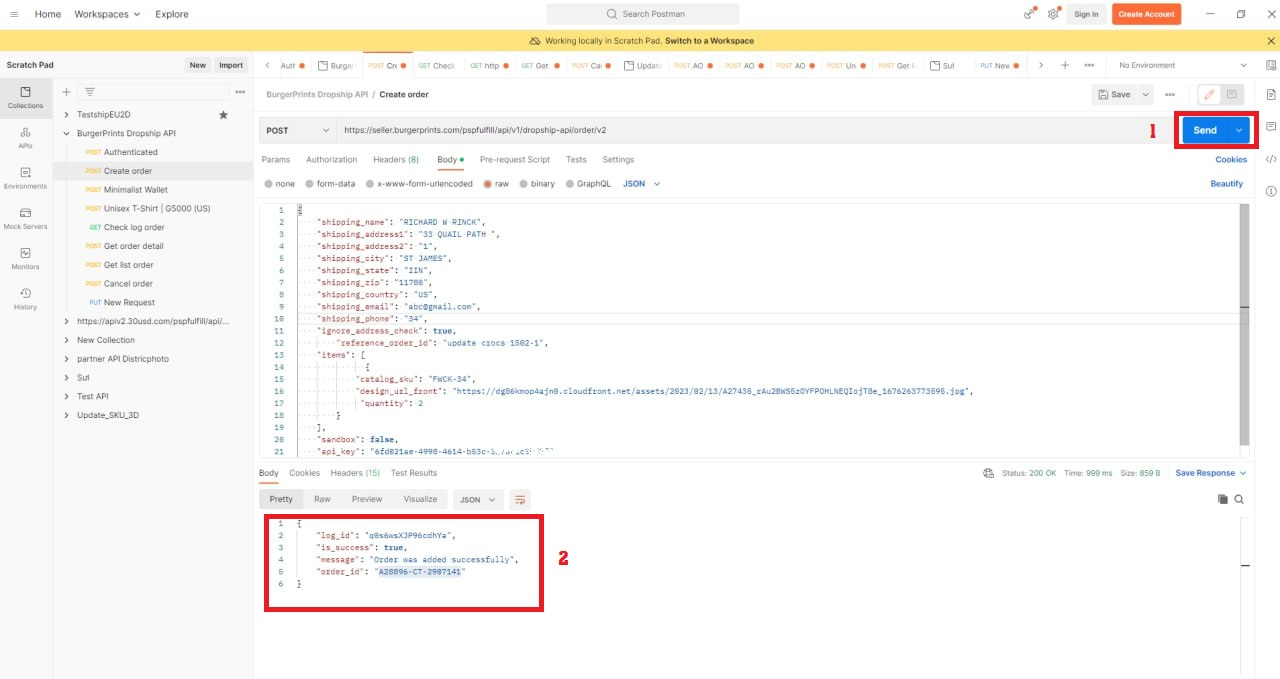
Task: Open the collections panel three-dot options
Action: coord(240,92)
